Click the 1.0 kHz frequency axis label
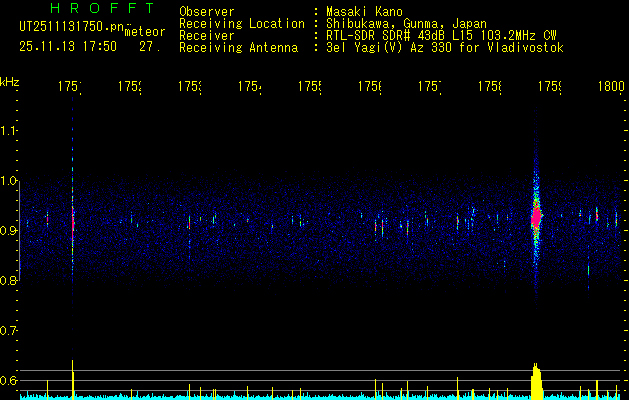 click(8, 181)
